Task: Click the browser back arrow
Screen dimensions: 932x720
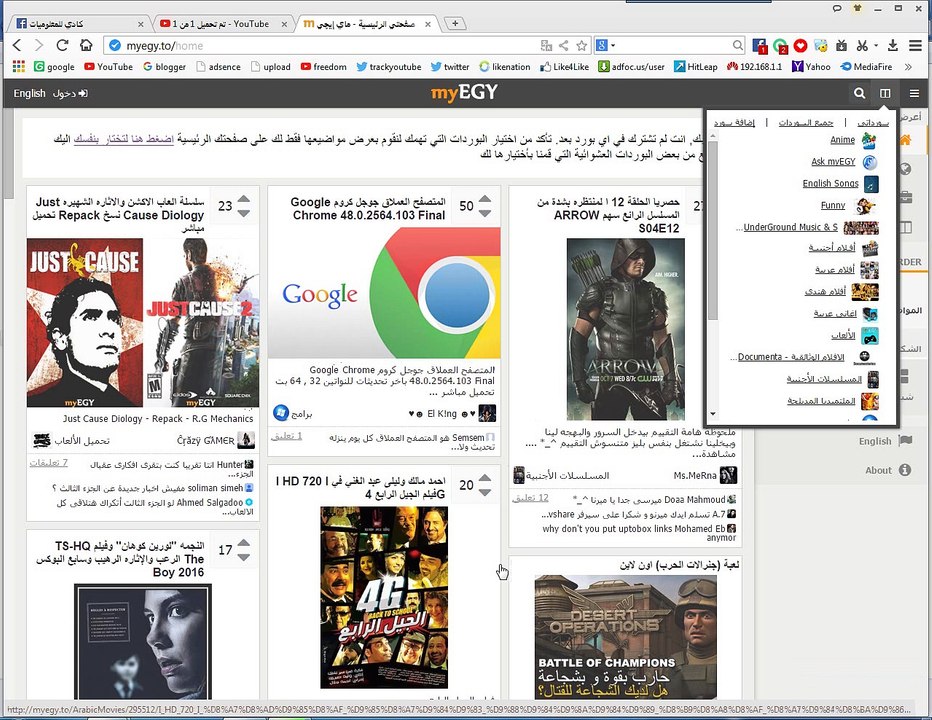Action: [17, 45]
